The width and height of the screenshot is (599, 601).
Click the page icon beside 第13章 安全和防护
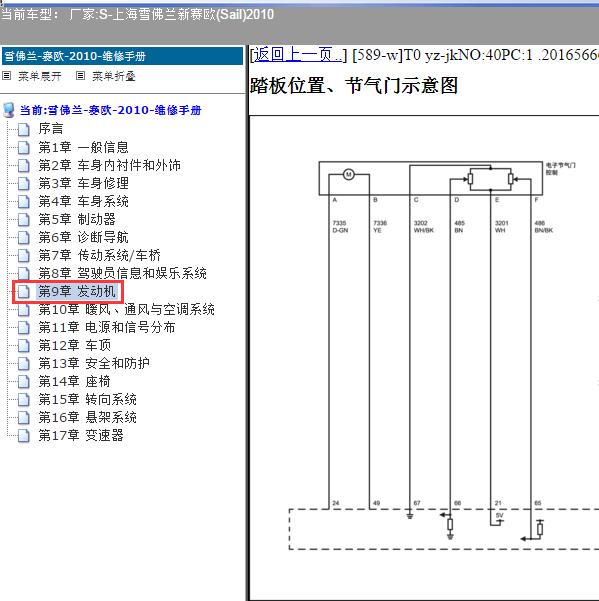point(24,363)
